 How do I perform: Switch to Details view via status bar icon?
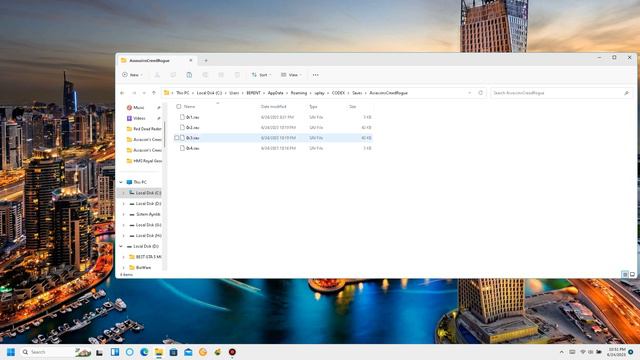(624, 275)
